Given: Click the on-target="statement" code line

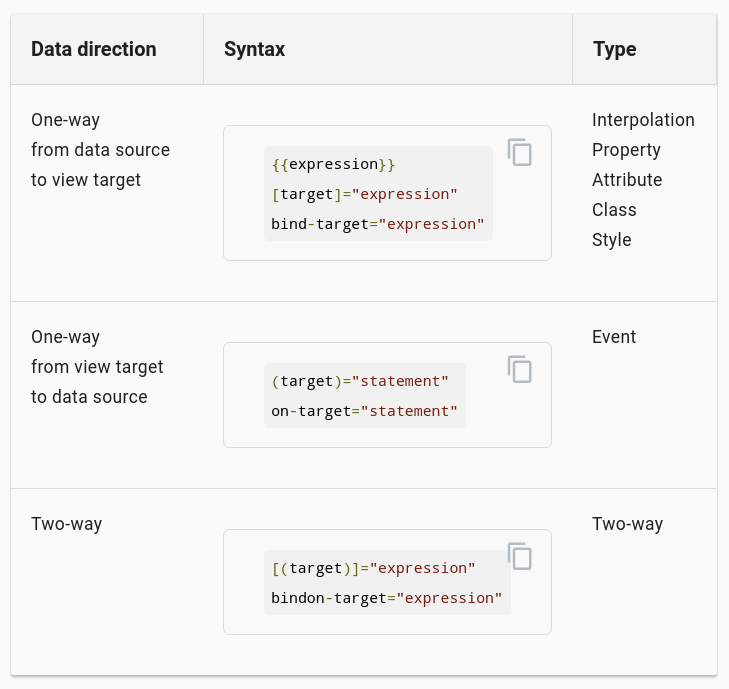Looking at the screenshot, I should point(364,411).
